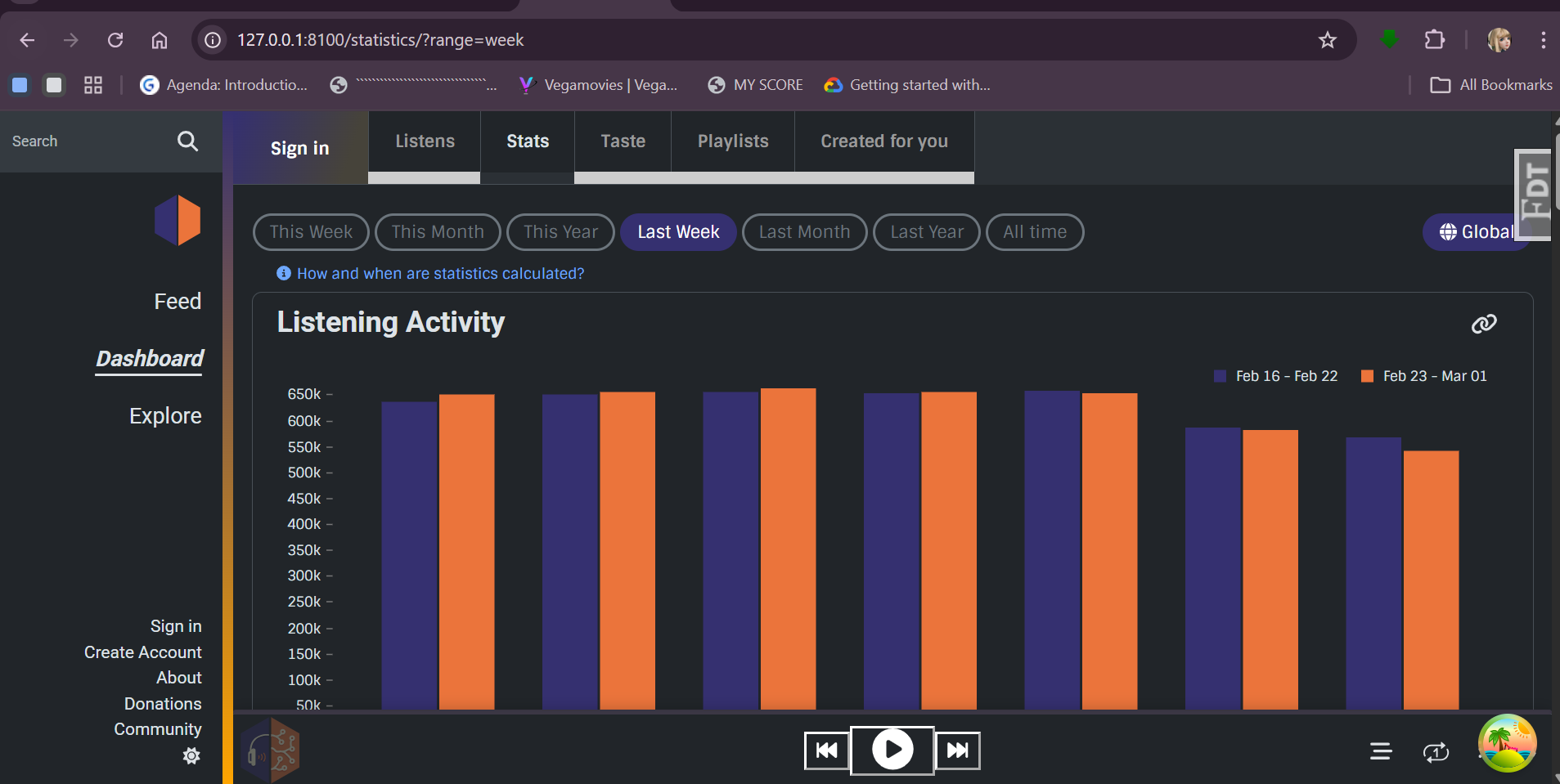The image size is (1560, 784).
Task: Open the Playlists tab
Action: coord(732,141)
